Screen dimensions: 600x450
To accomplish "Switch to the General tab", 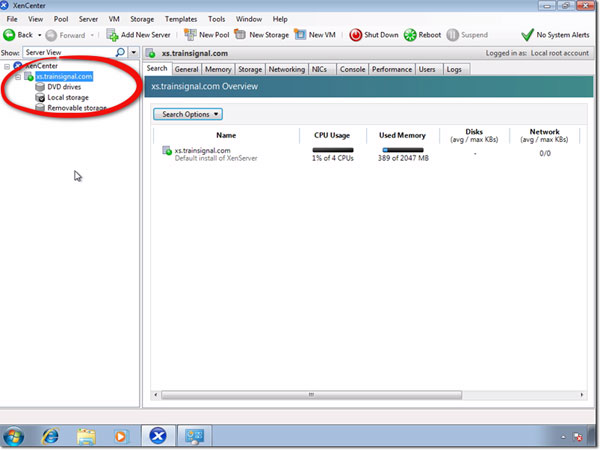I will [x=186, y=69].
